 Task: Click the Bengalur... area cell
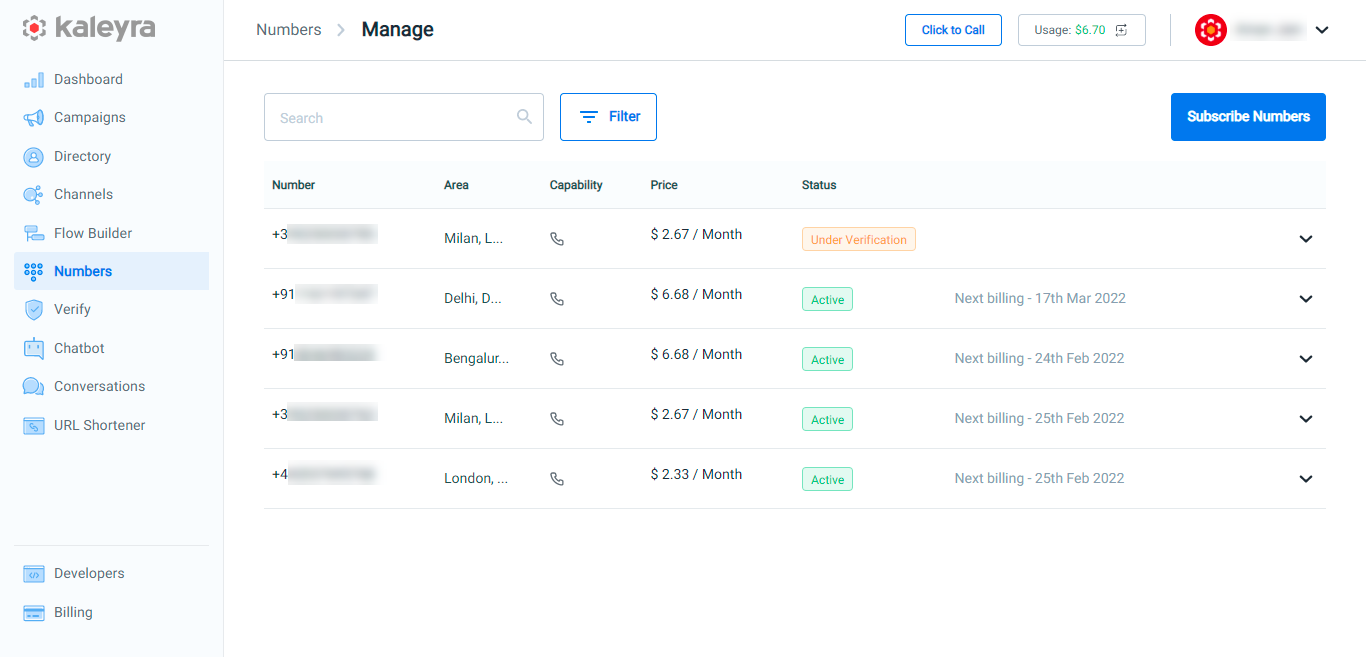pyautogui.click(x=476, y=359)
